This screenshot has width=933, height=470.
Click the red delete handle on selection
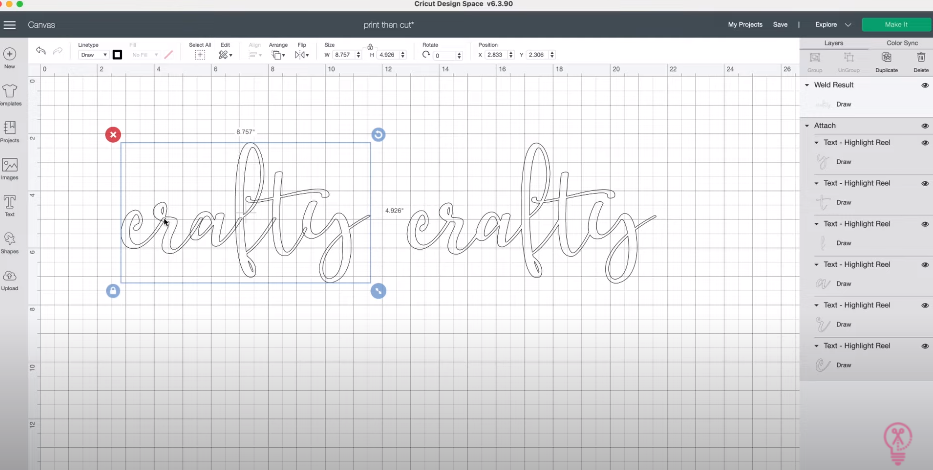[x=113, y=134]
